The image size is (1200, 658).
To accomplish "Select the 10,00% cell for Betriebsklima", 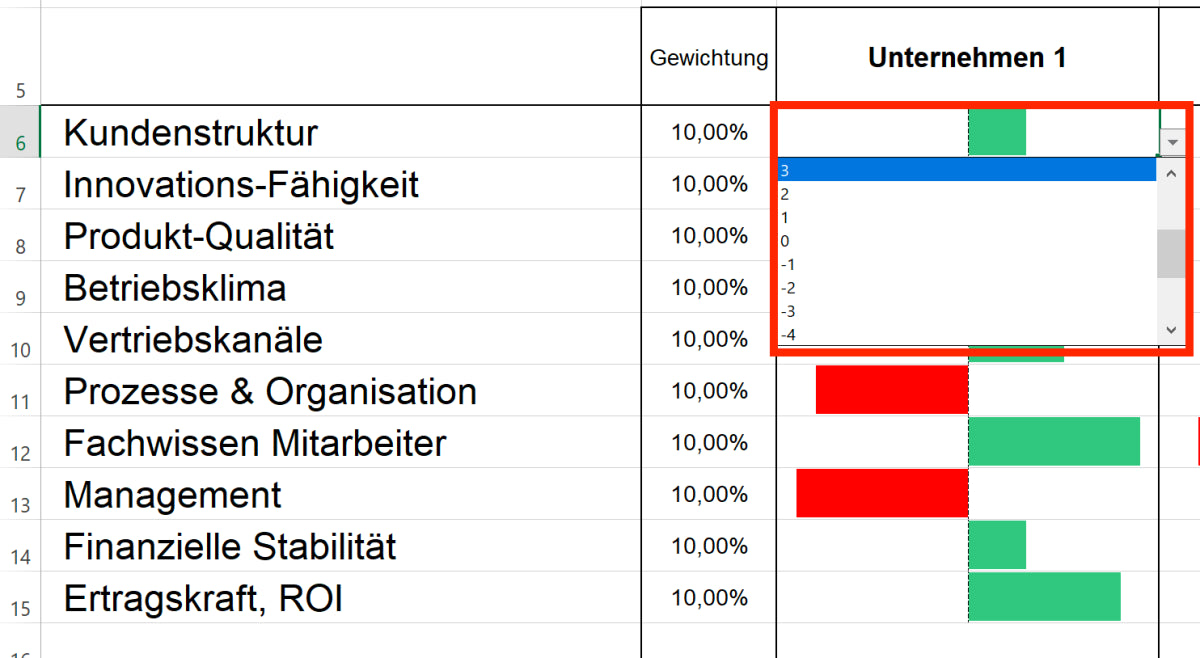I will click(x=708, y=287).
